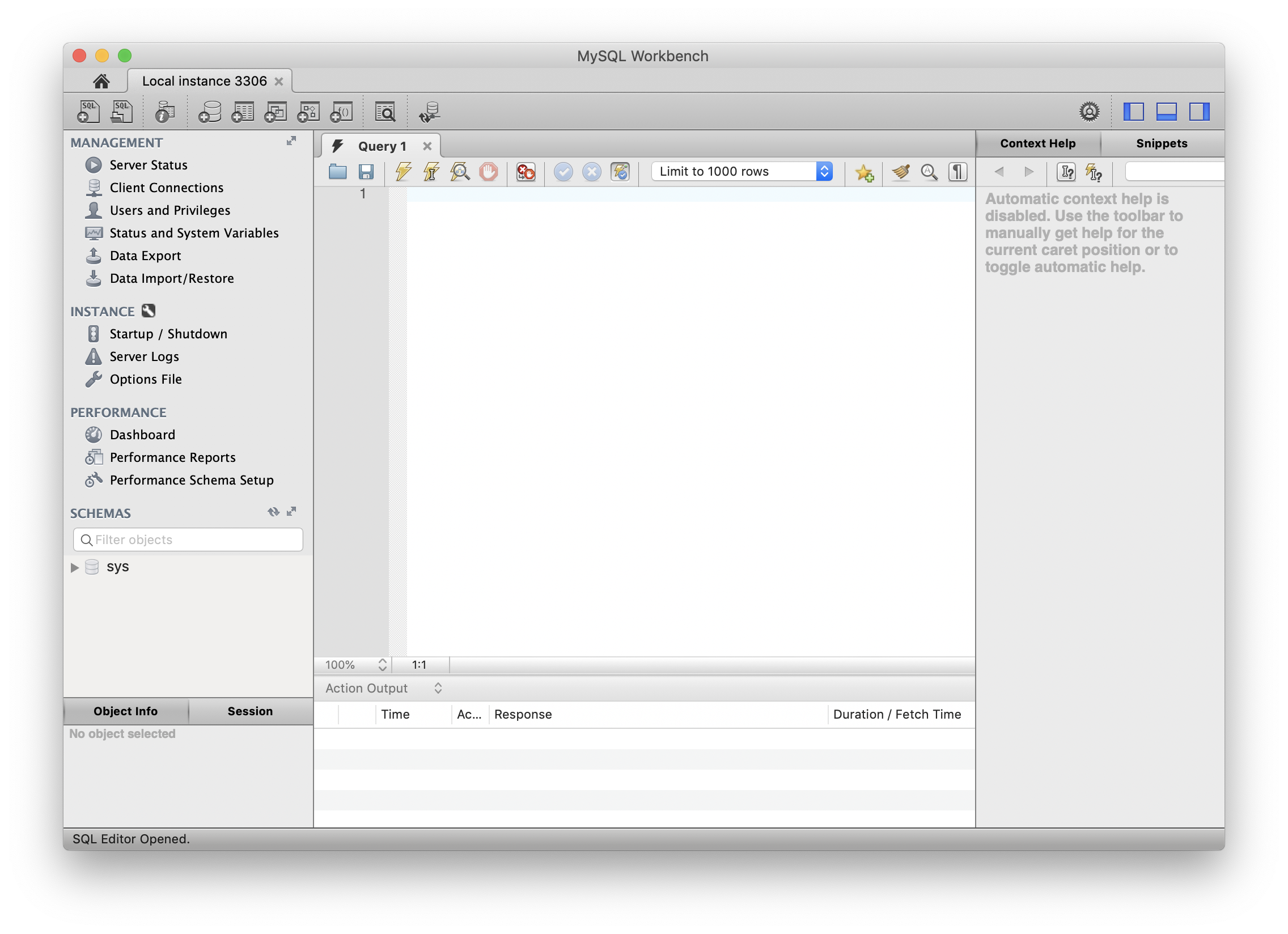Viewport: 1288px width, 934px height.
Task: Click the Commit transaction icon
Action: (x=563, y=171)
